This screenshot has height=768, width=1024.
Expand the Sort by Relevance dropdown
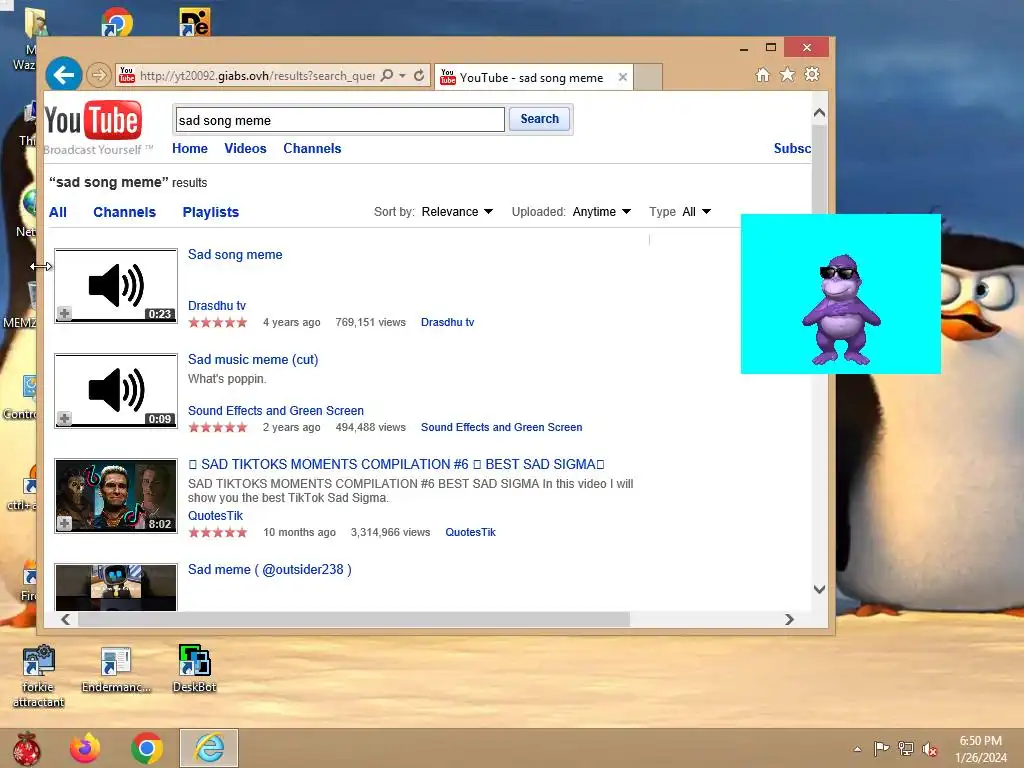[x=456, y=212]
